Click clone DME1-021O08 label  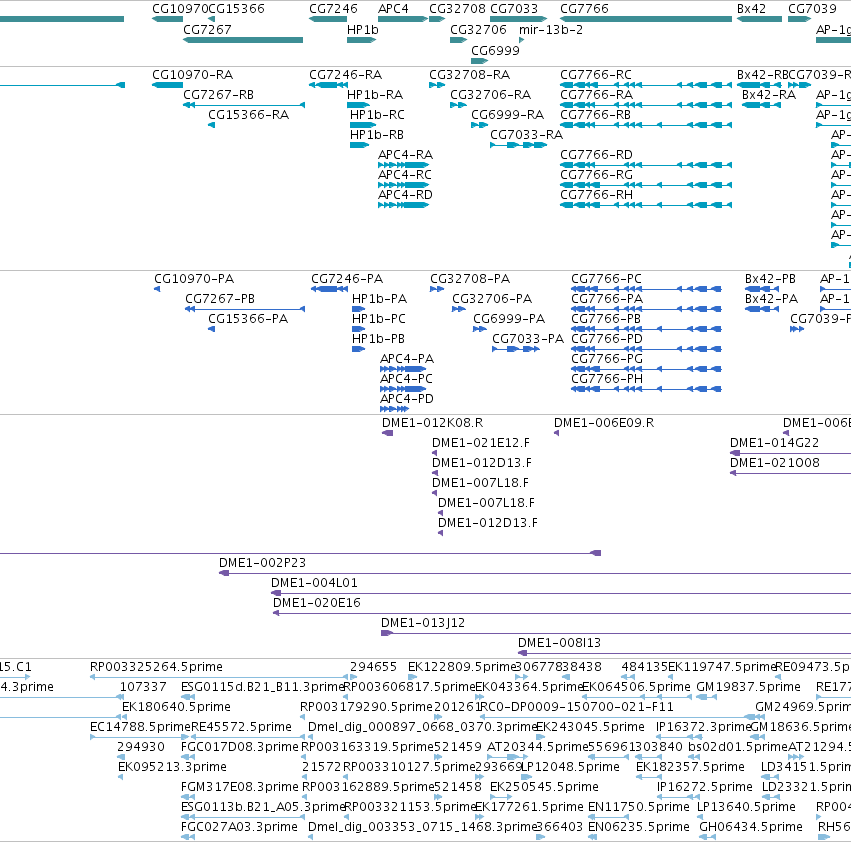774,463
